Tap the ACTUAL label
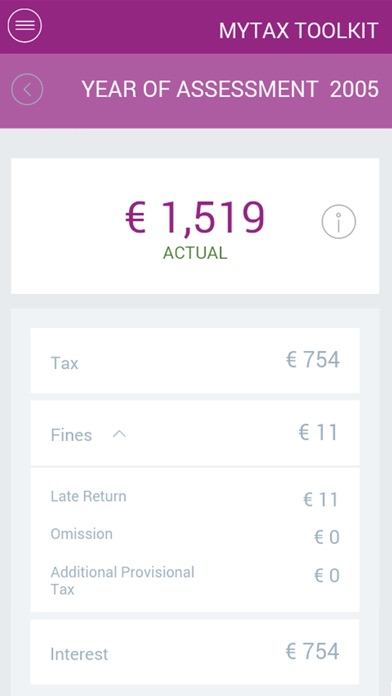 coord(195,253)
